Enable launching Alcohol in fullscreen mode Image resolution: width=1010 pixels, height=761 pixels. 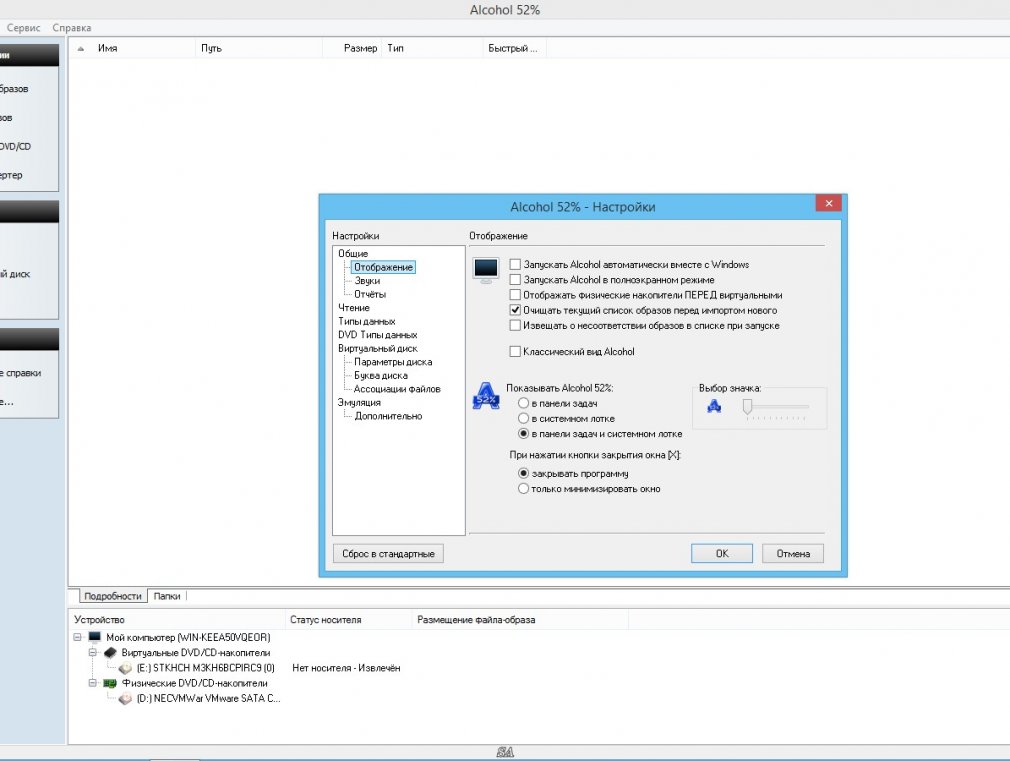[515, 280]
